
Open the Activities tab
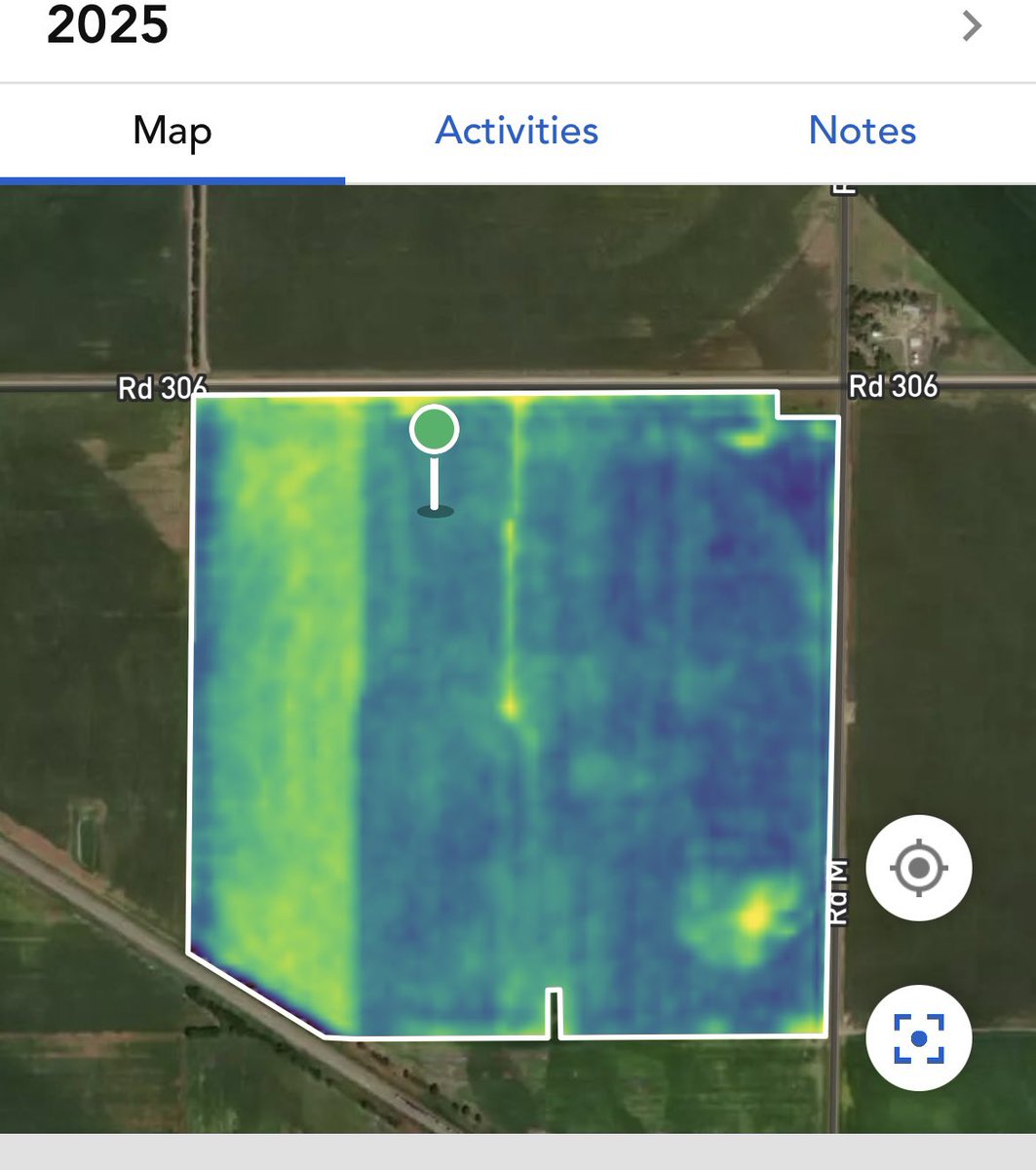[x=517, y=131]
